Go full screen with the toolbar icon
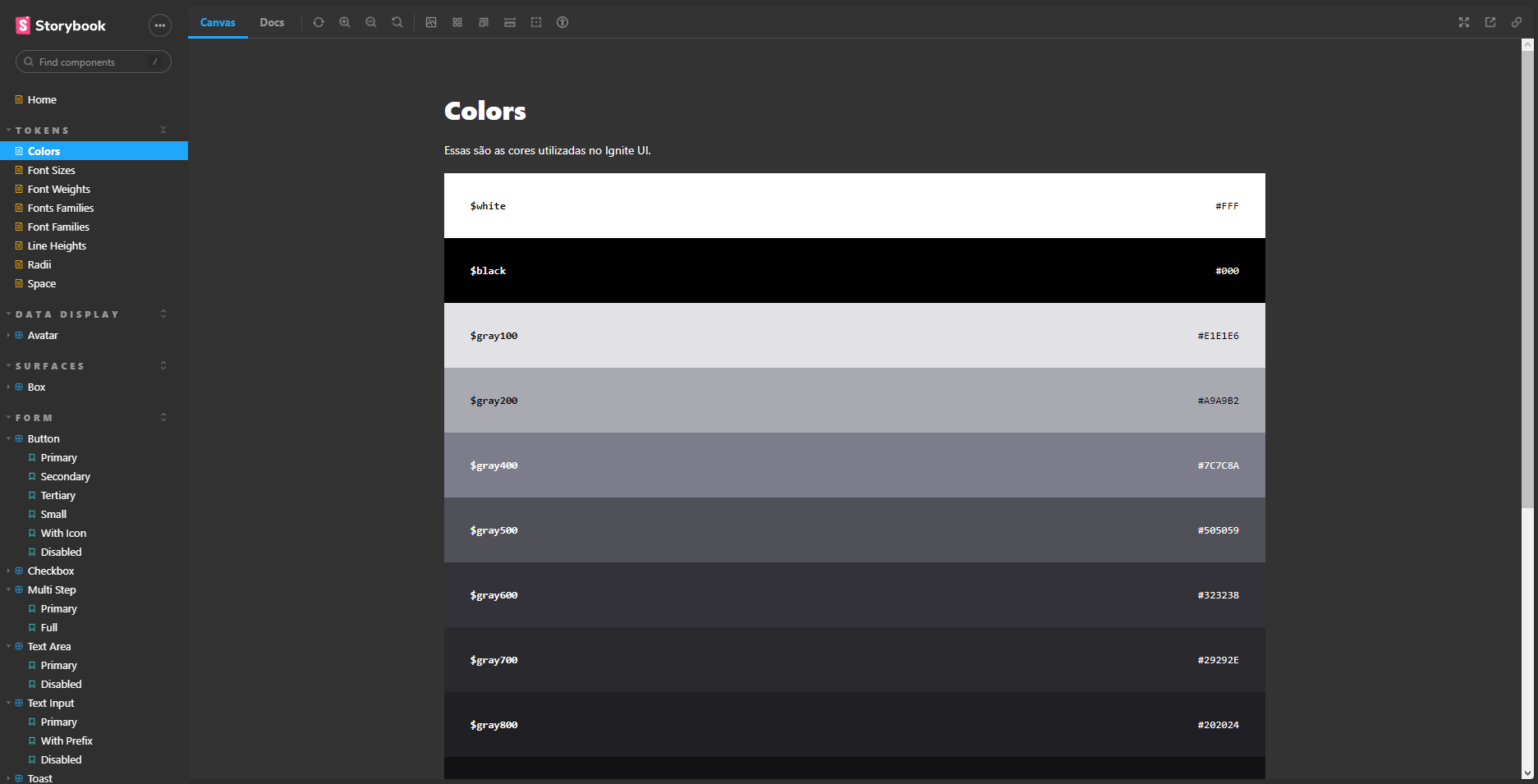 [x=1464, y=22]
